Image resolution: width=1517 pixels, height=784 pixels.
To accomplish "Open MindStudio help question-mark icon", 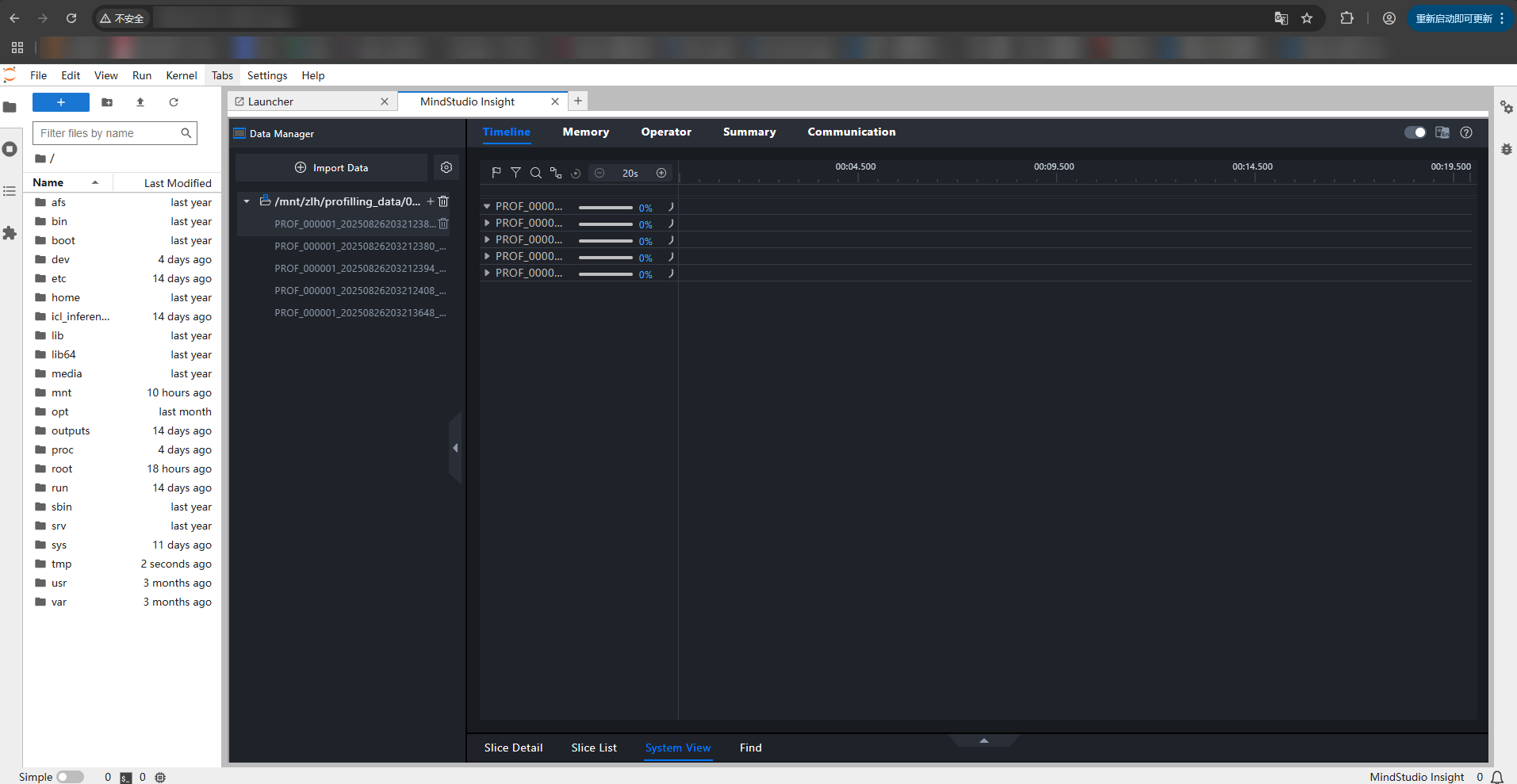I will point(1466,132).
